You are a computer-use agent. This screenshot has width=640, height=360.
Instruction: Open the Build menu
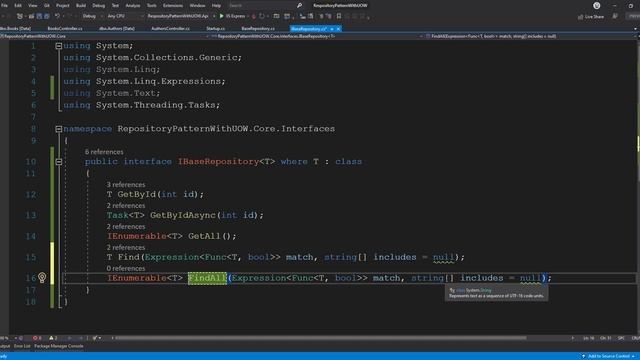[x=81, y=5]
